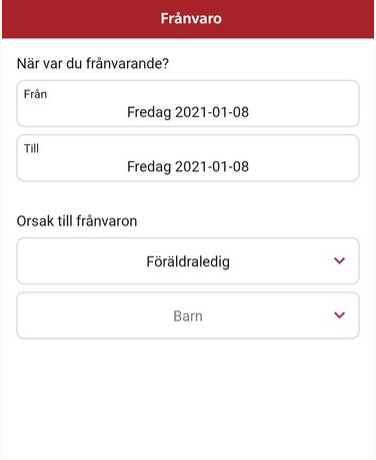Viewport: 376px width, 460px height.
Task: Open the Från date field
Action: tap(188, 103)
